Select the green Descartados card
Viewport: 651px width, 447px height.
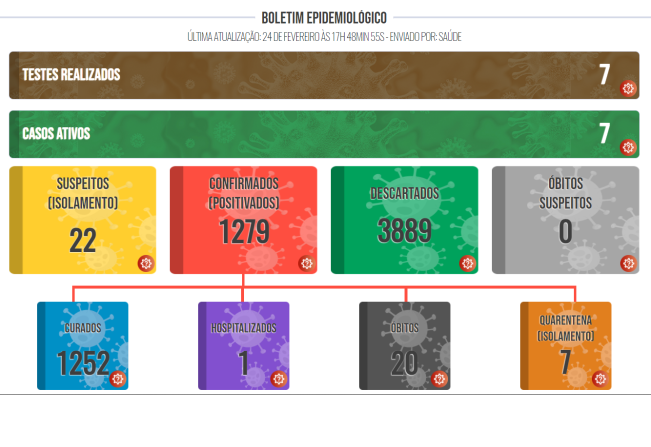(404, 220)
